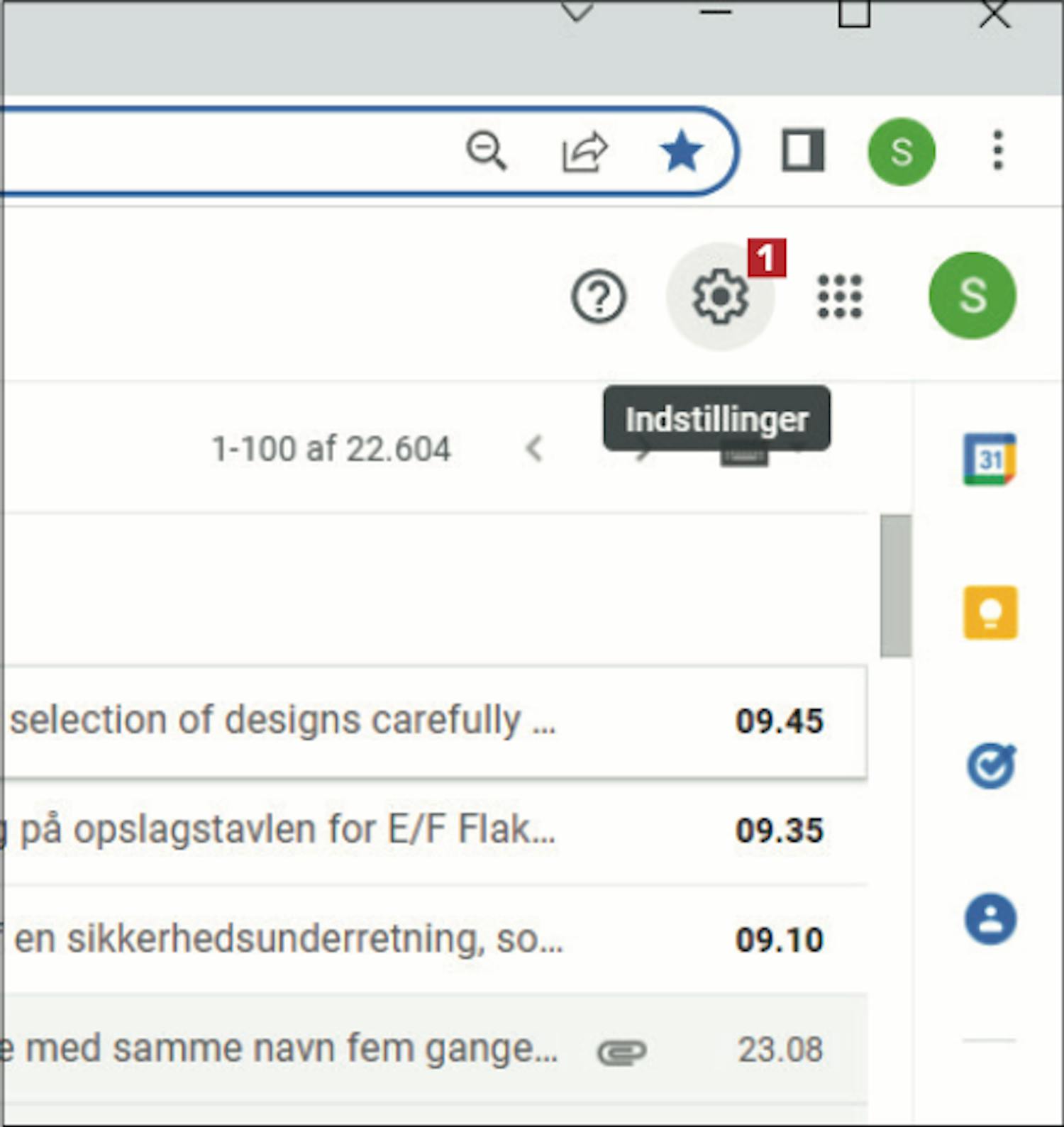1064x1127 pixels.
Task: Open Google Tasks side panel
Action: 990,766
